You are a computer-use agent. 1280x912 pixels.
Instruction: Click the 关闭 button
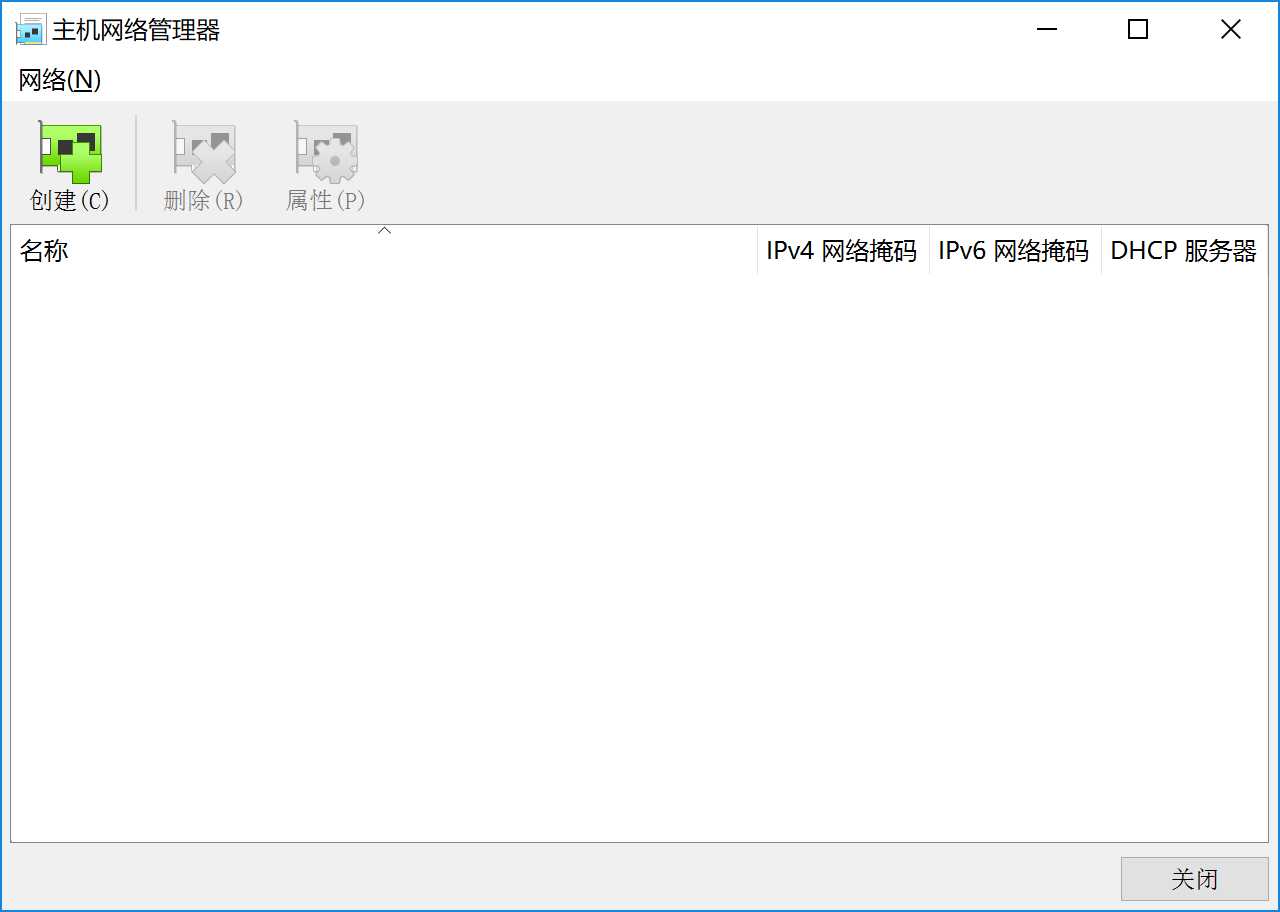(1194, 879)
